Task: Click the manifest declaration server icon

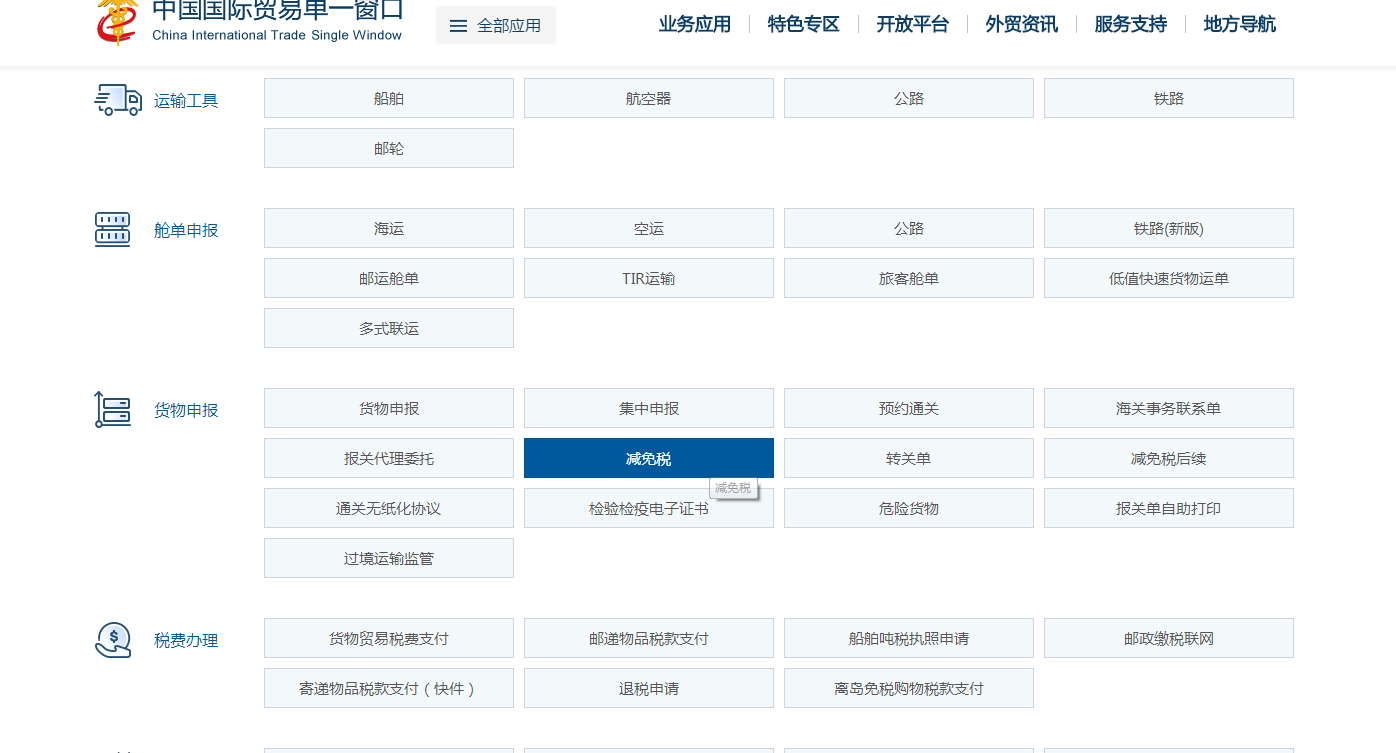Action: pyautogui.click(x=112, y=229)
